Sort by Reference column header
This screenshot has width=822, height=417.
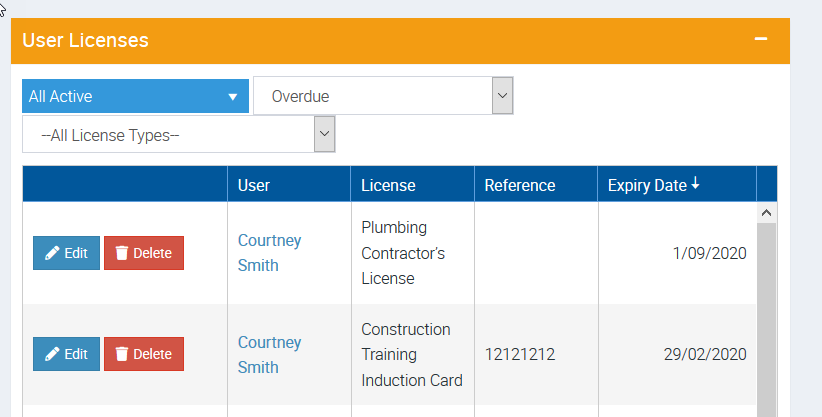[520, 185]
